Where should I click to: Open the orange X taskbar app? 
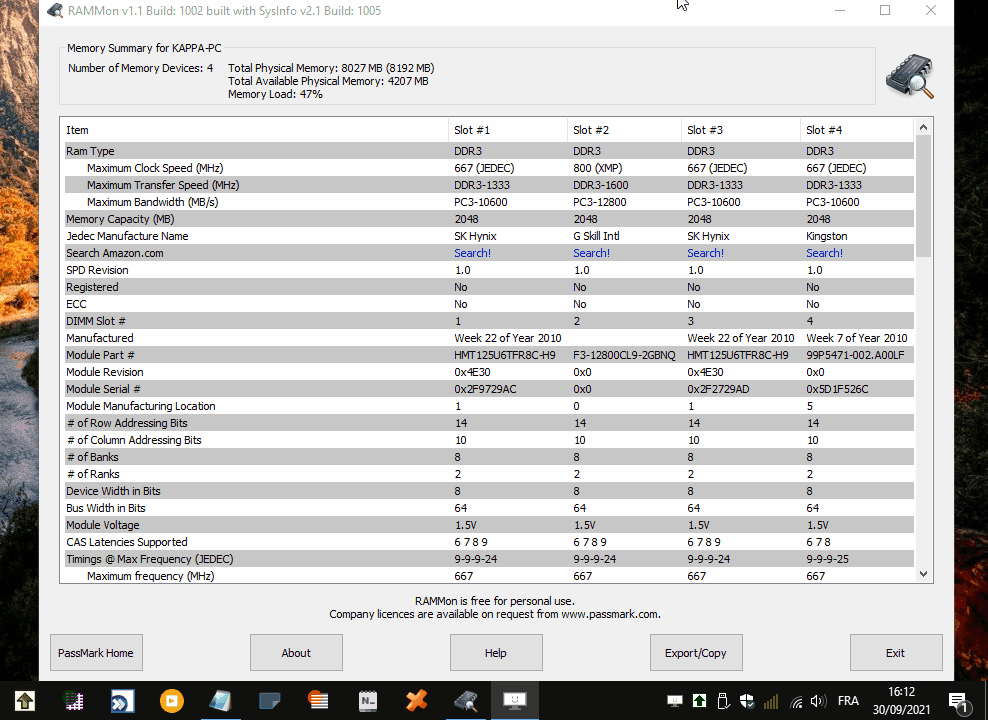(x=416, y=700)
